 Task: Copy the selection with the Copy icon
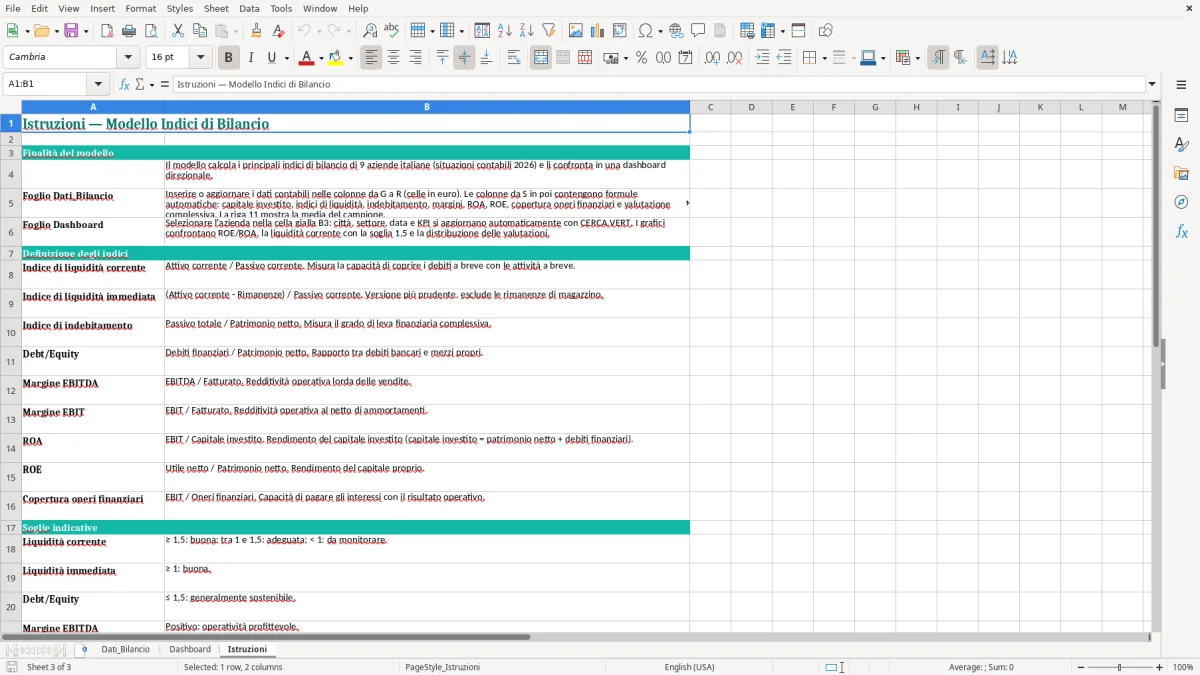[200, 31]
